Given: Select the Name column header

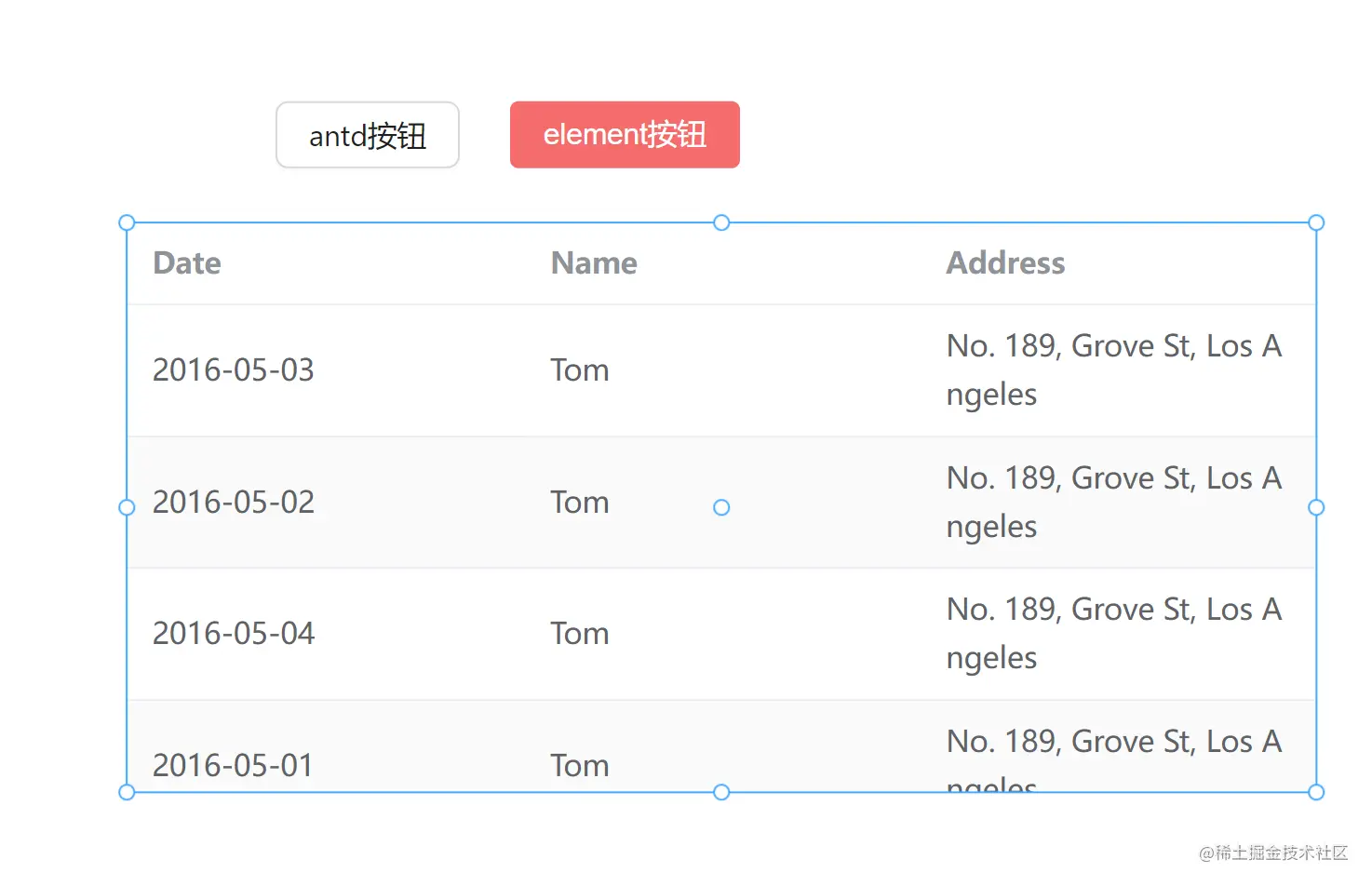Looking at the screenshot, I should pos(594,263).
